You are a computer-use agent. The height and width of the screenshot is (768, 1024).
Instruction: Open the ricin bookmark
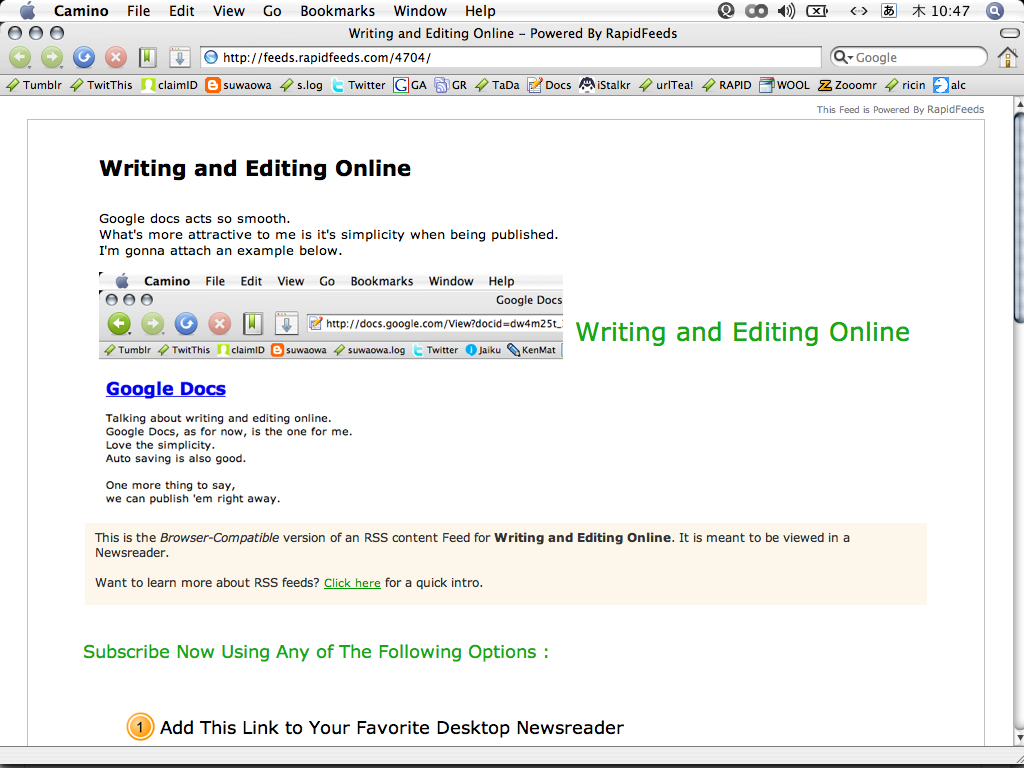(906, 85)
